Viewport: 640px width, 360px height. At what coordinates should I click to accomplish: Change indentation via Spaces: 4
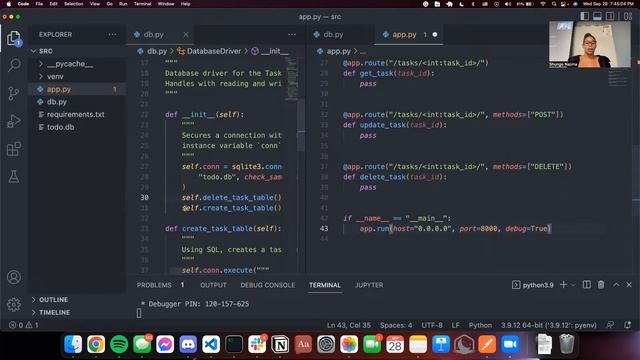(x=396, y=325)
